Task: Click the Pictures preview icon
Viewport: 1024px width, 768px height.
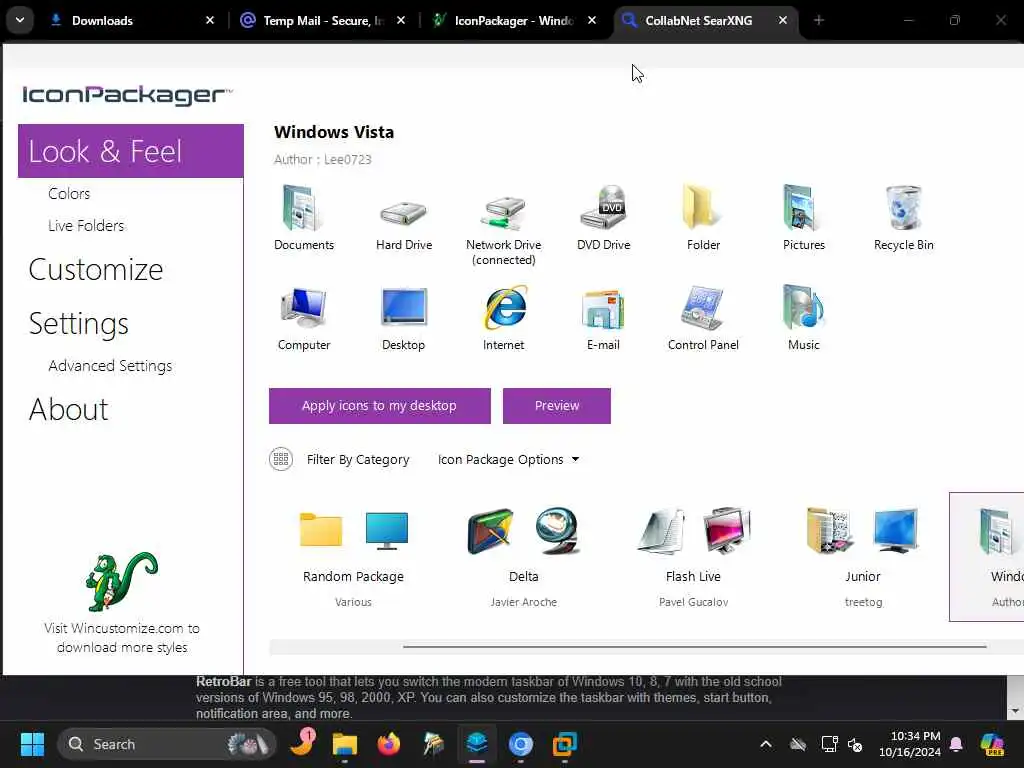Action: (x=802, y=208)
